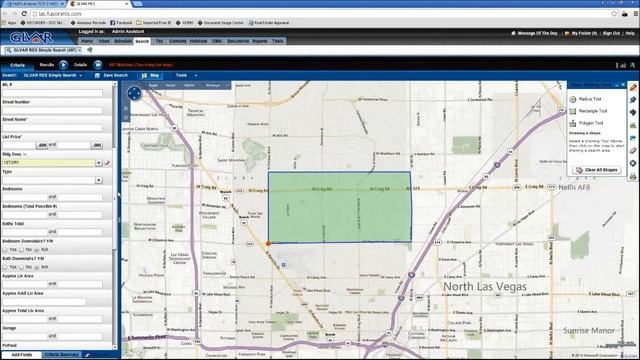Select the Radius Tool icon

tap(573, 99)
